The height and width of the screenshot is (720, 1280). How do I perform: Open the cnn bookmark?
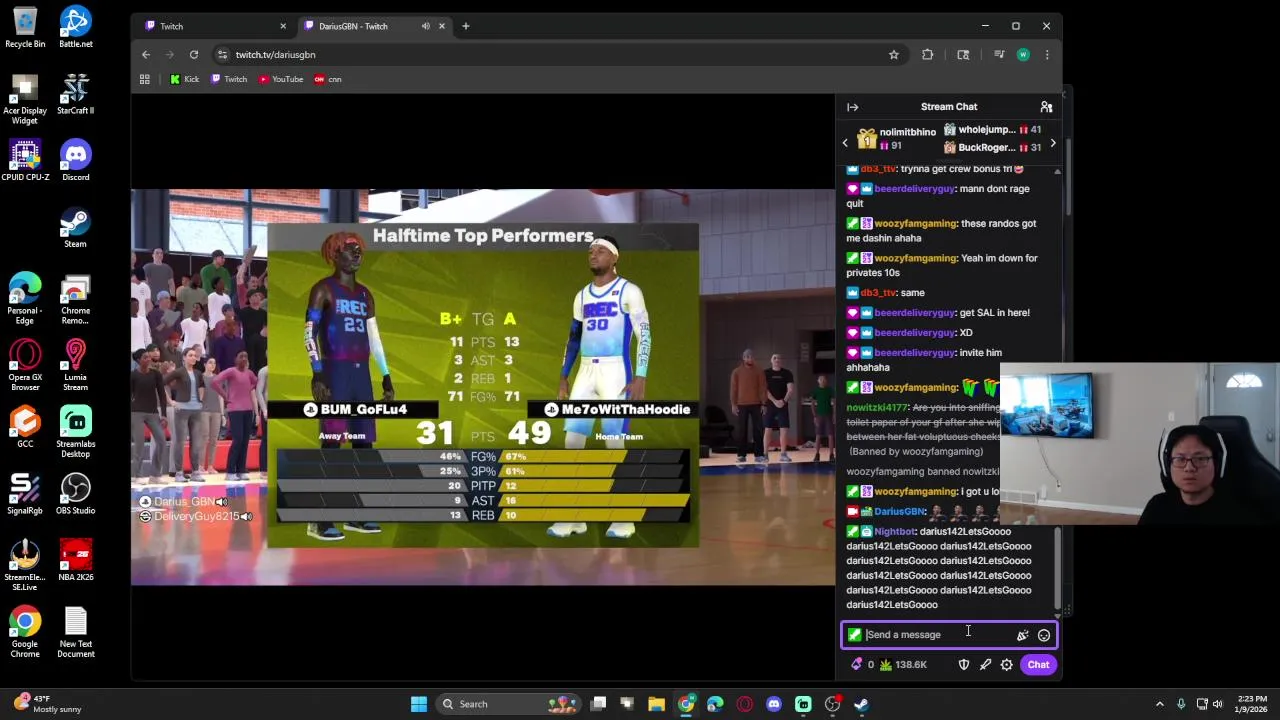coord(328,79)
